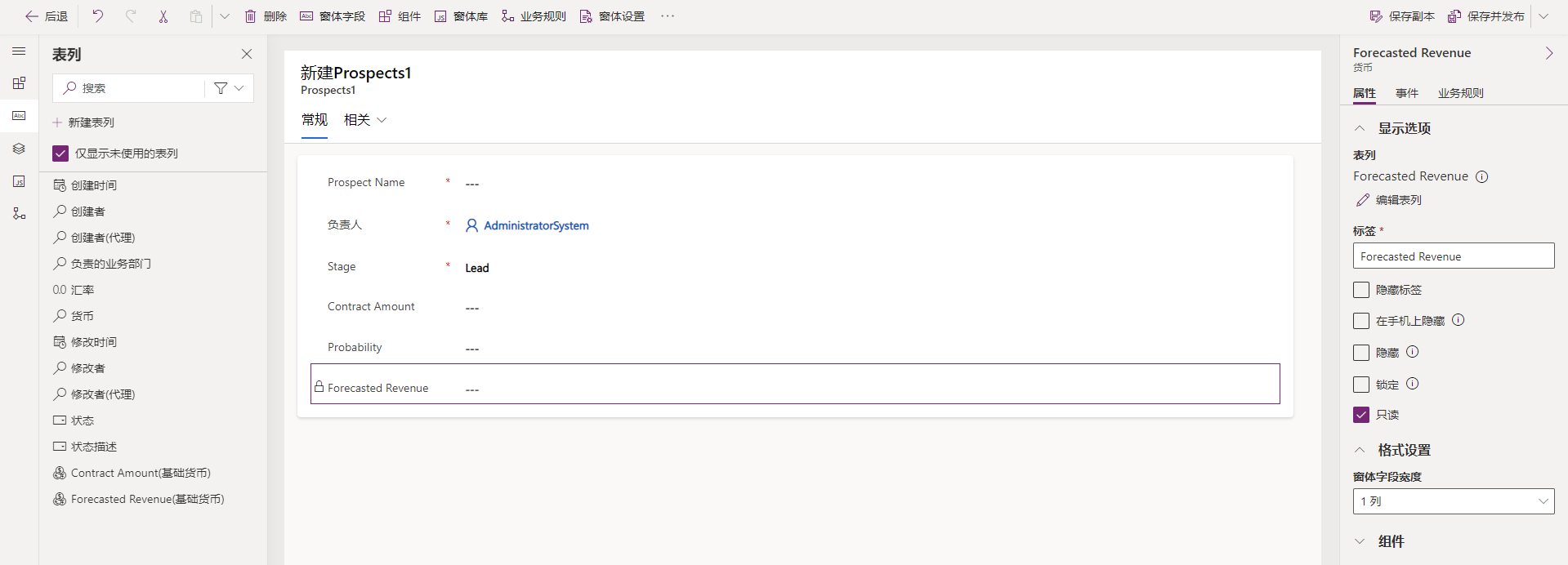Collapse the 显示选项 section
Image resolution: width=1568 pixels, height=565 pixels.
pyautogui.click(x=1360, y=128)
